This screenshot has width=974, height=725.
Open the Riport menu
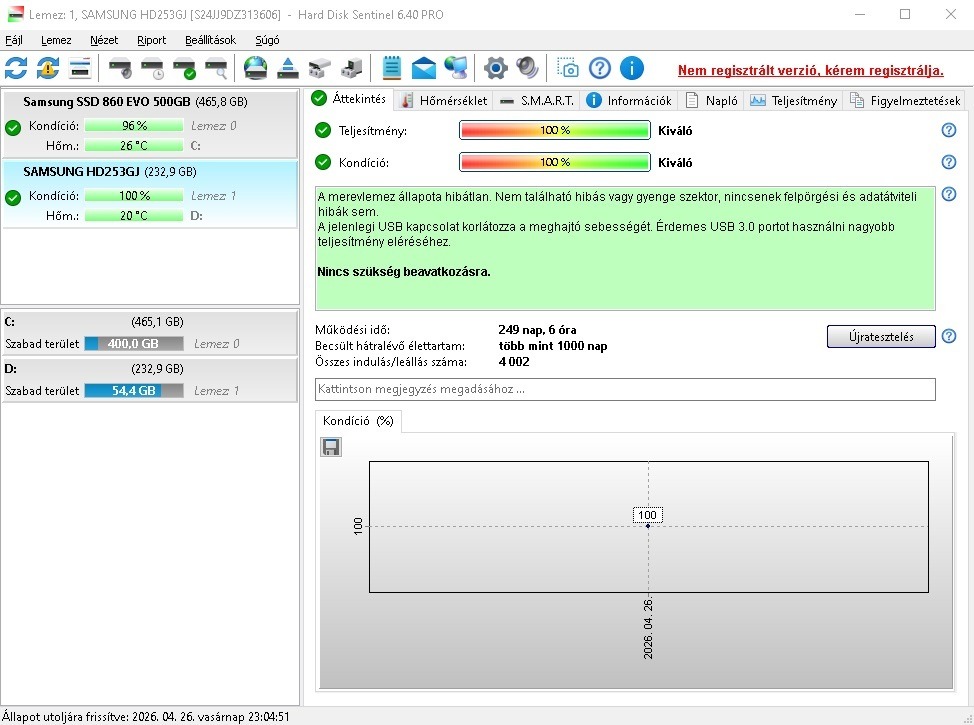coord(152,40)
